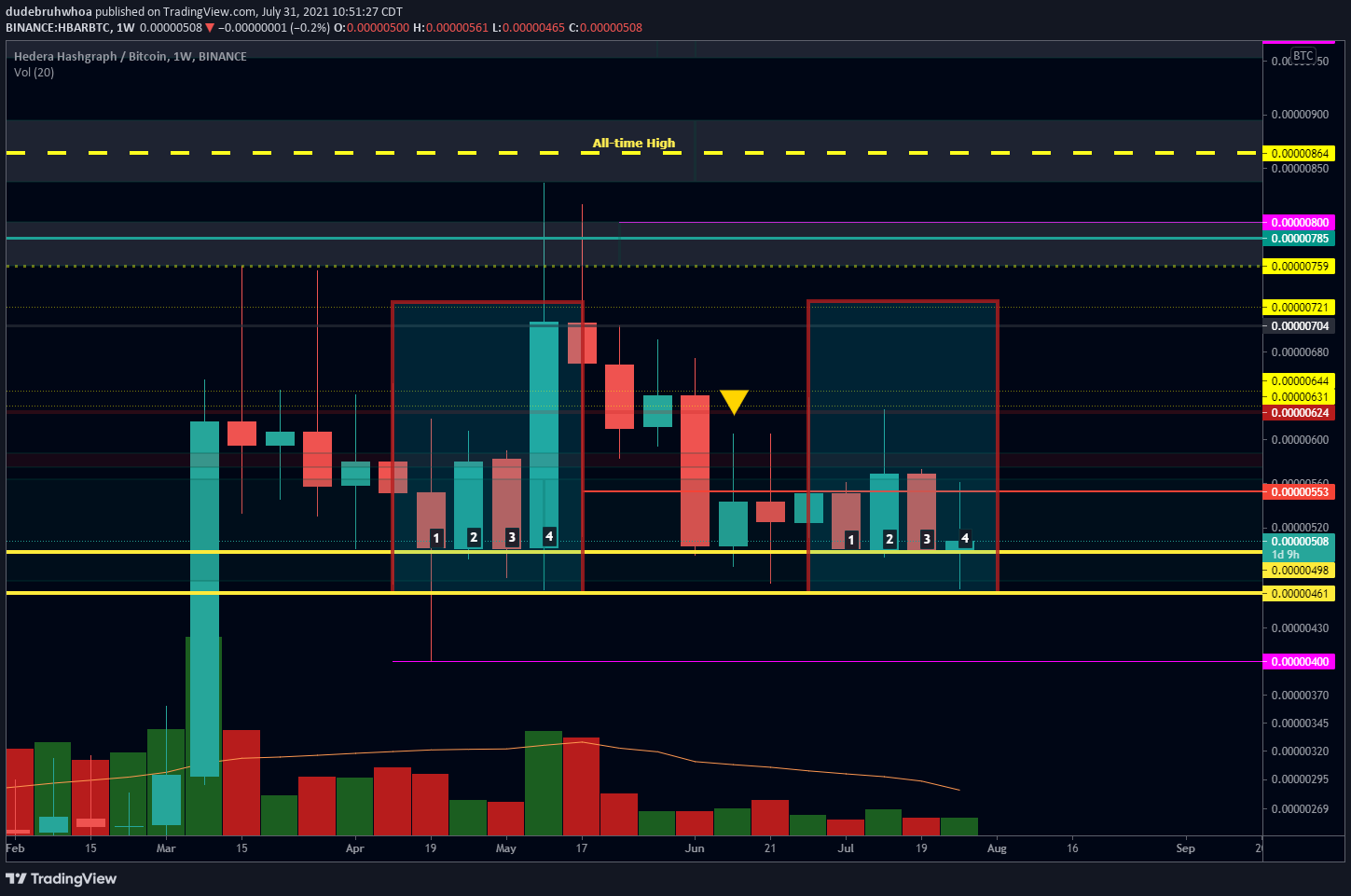Click the 0.00000295 price axis value
This screenshot has width=1351, height=896.
click(x=1301, y=779)
